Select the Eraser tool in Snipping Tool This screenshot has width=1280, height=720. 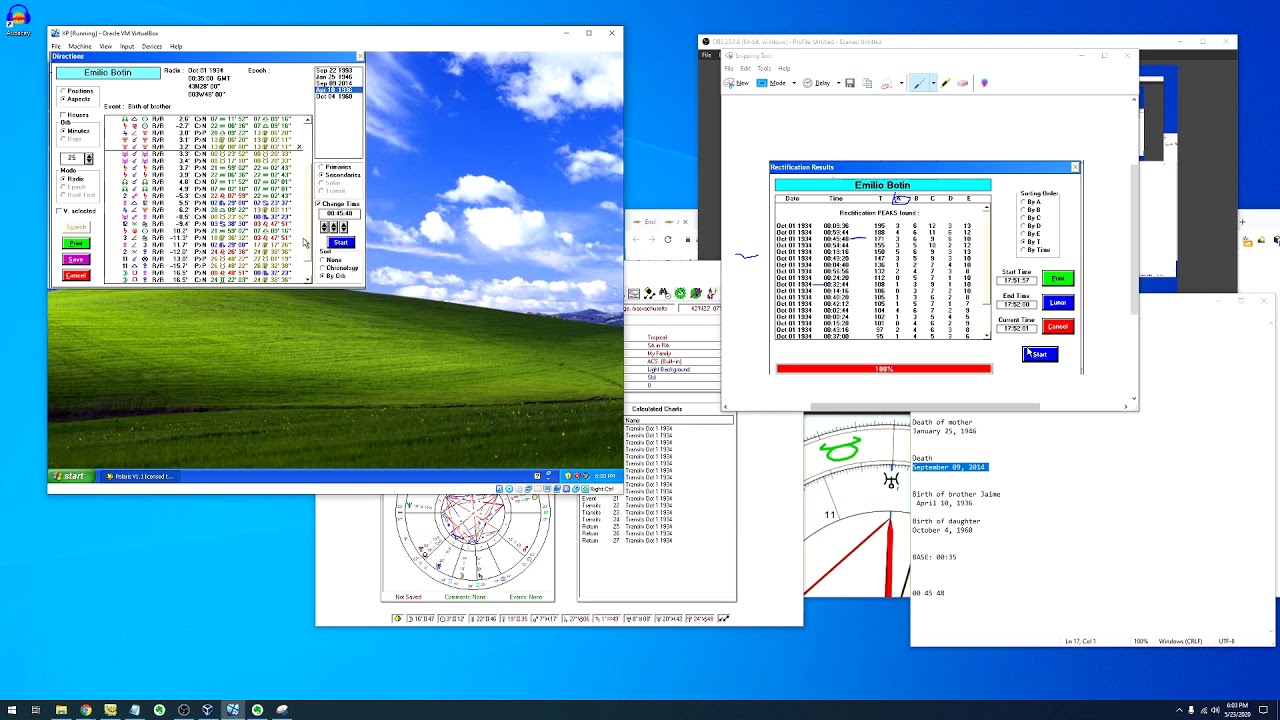963,83
